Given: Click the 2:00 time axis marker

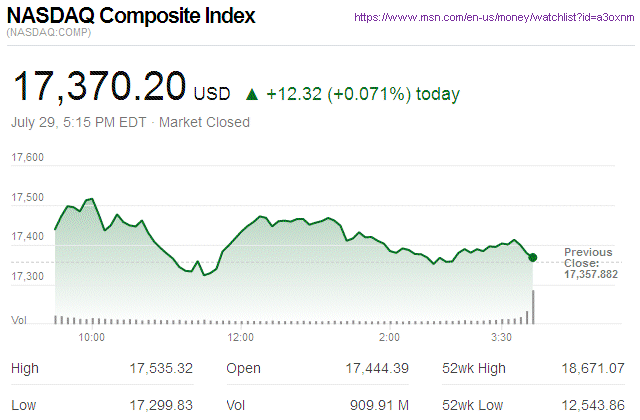Looking at the screenshot, I should click(390, 338).
